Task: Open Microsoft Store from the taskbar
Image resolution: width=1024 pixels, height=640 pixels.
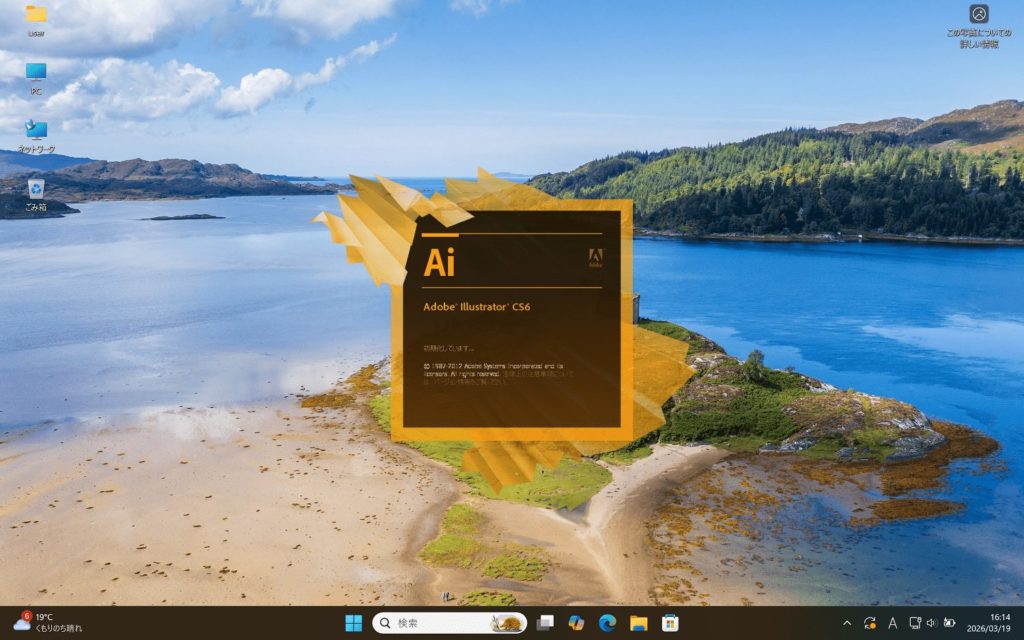Action: click(x=669, y=623)
